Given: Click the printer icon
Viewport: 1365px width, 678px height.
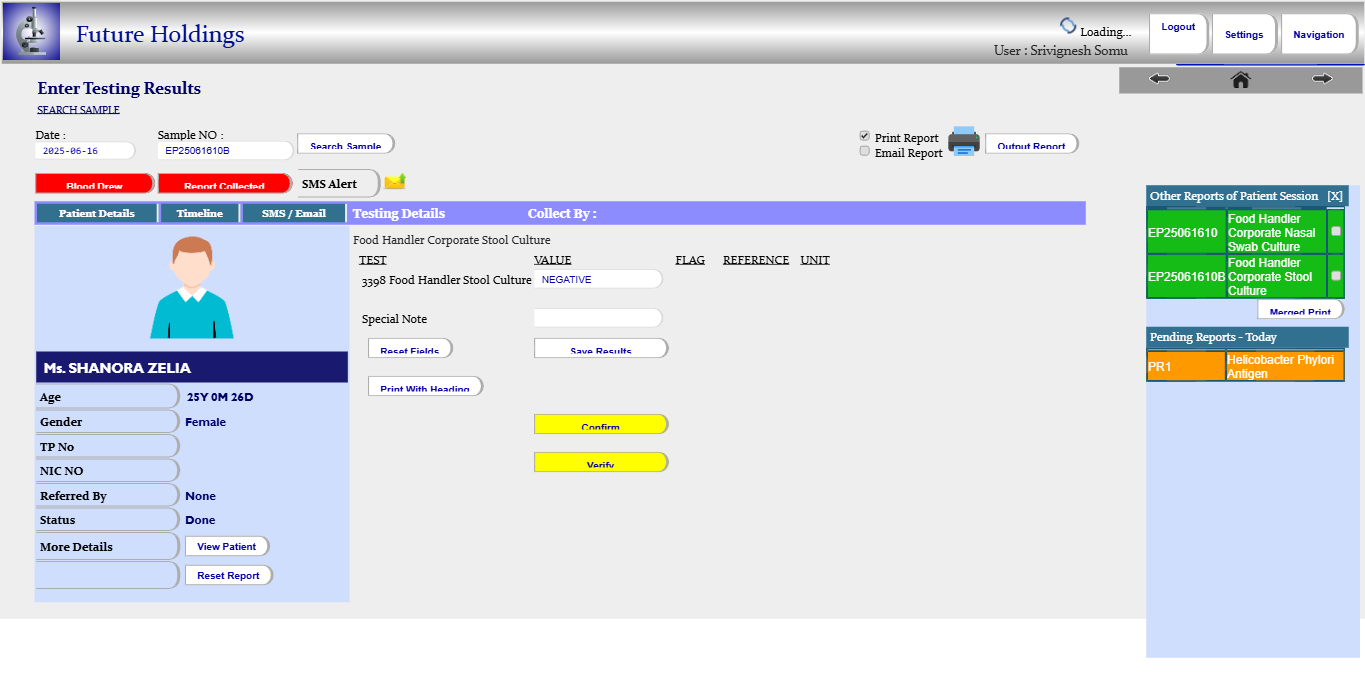Looking at the screenshot, I should click(963, 142).
